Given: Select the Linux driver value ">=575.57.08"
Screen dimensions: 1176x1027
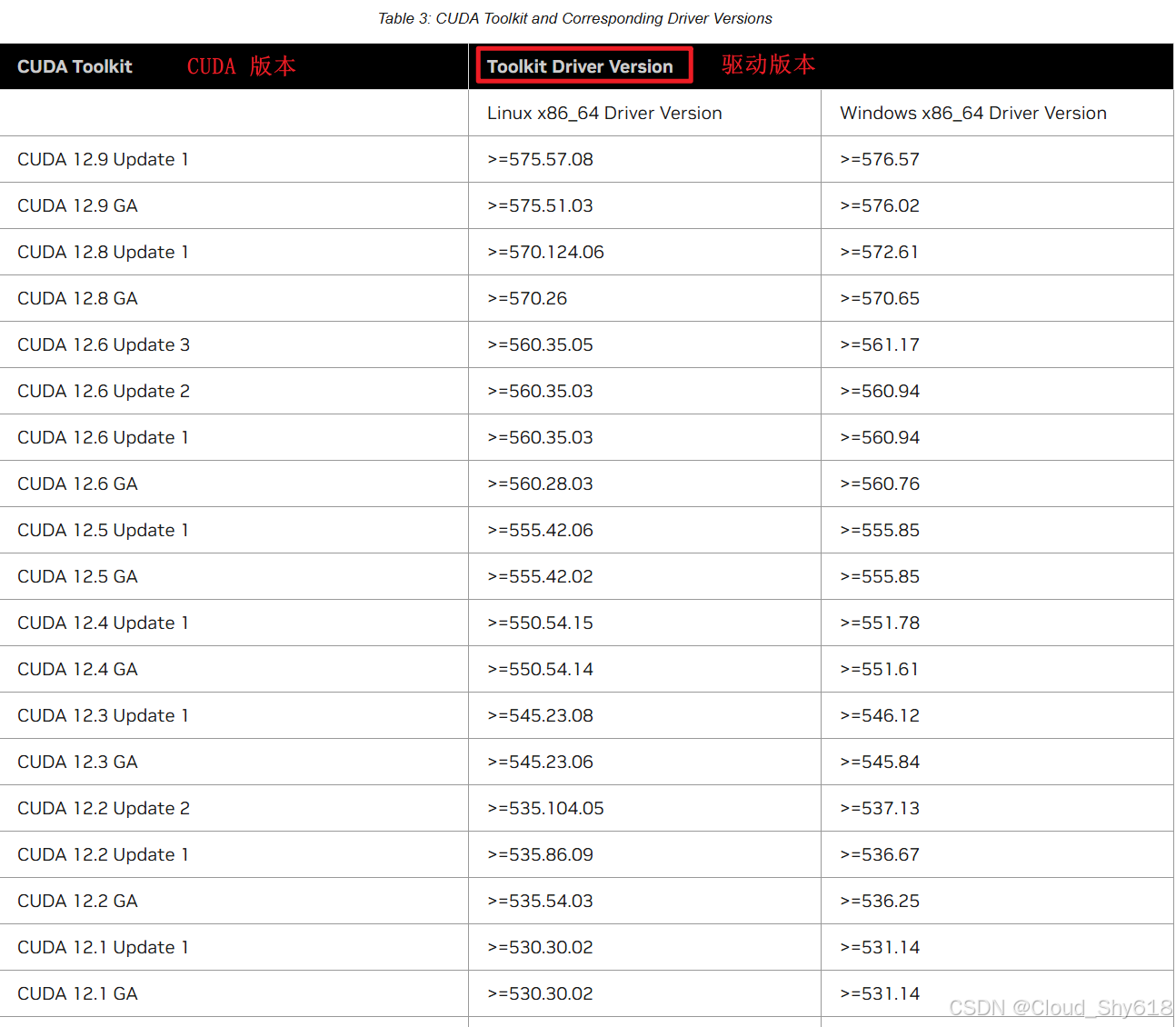Looking at the screenshot, I should click(x=540, y=159).
